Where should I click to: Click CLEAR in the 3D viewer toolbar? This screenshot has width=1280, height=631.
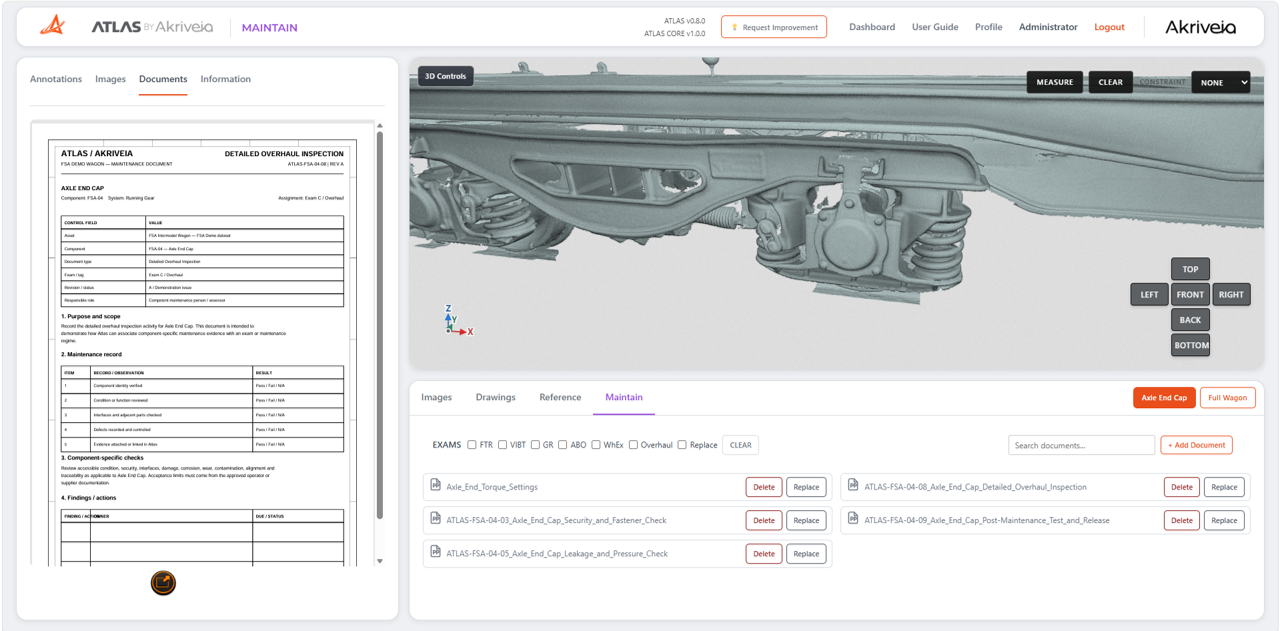pyautogui.click(x=1111, y=82)
